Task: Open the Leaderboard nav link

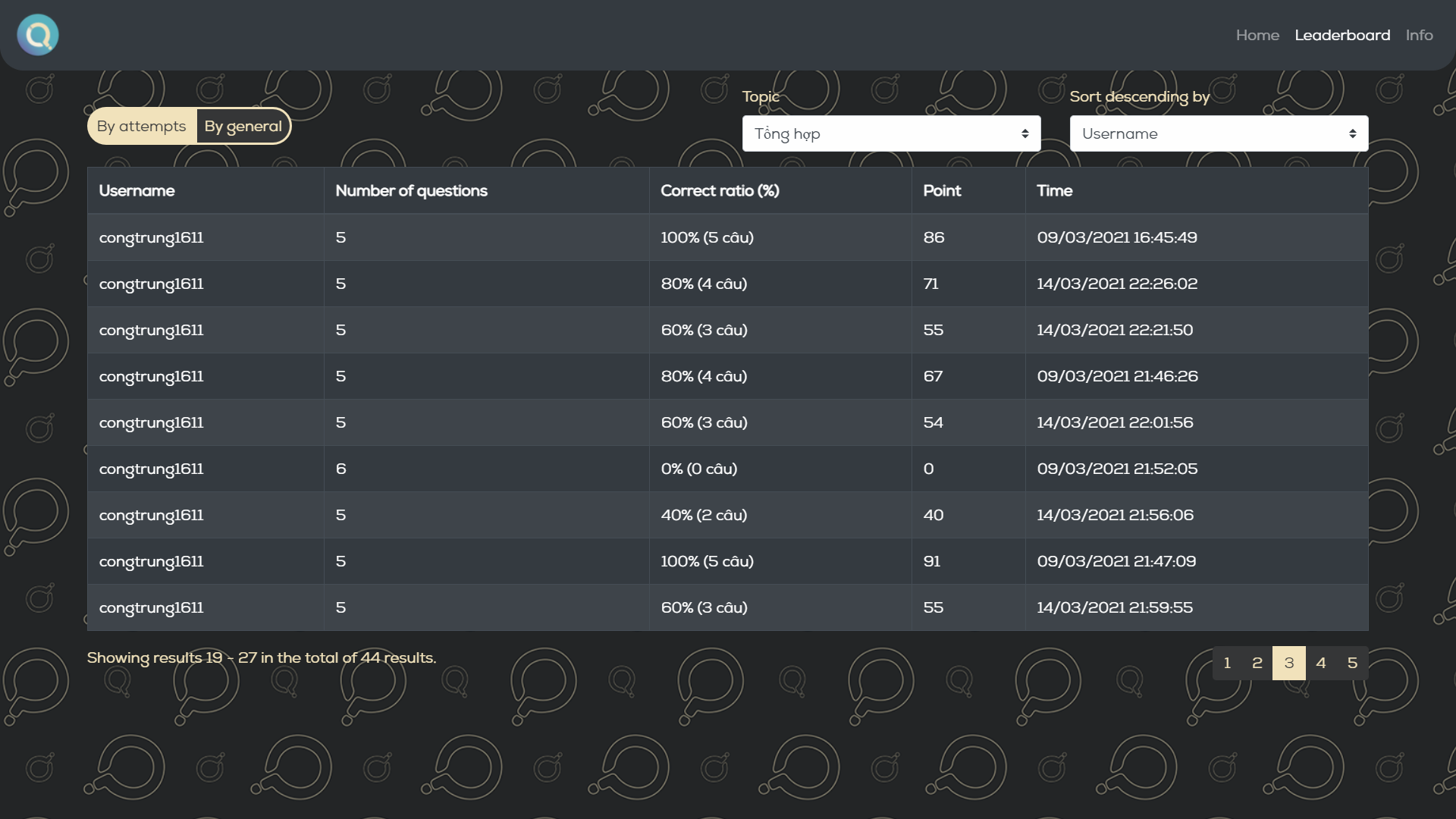Action: (x=1342, y=36)
